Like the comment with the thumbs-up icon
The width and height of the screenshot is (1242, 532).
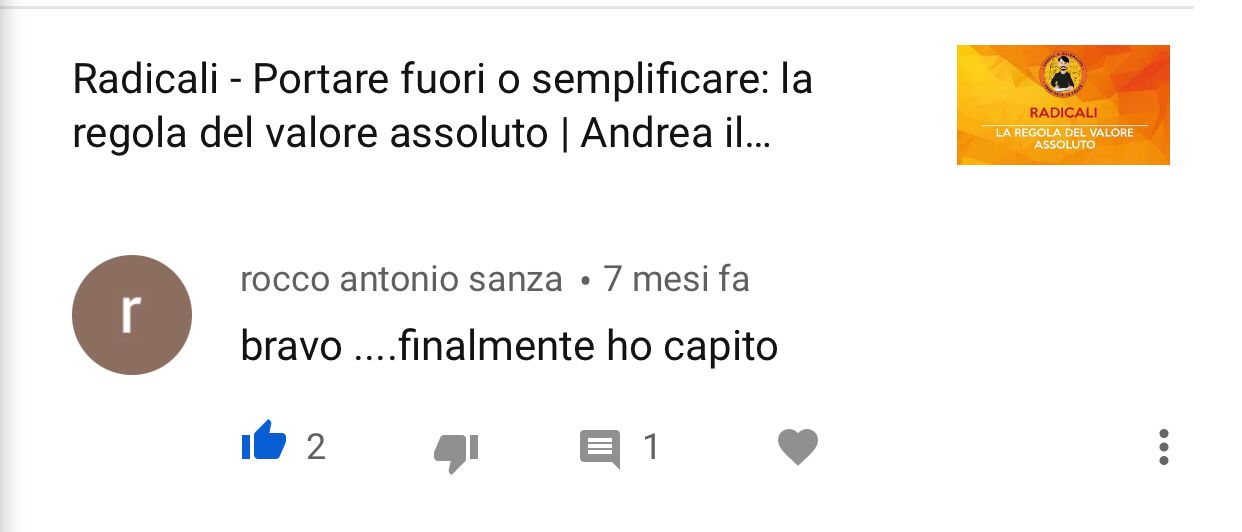click(264, 441)
